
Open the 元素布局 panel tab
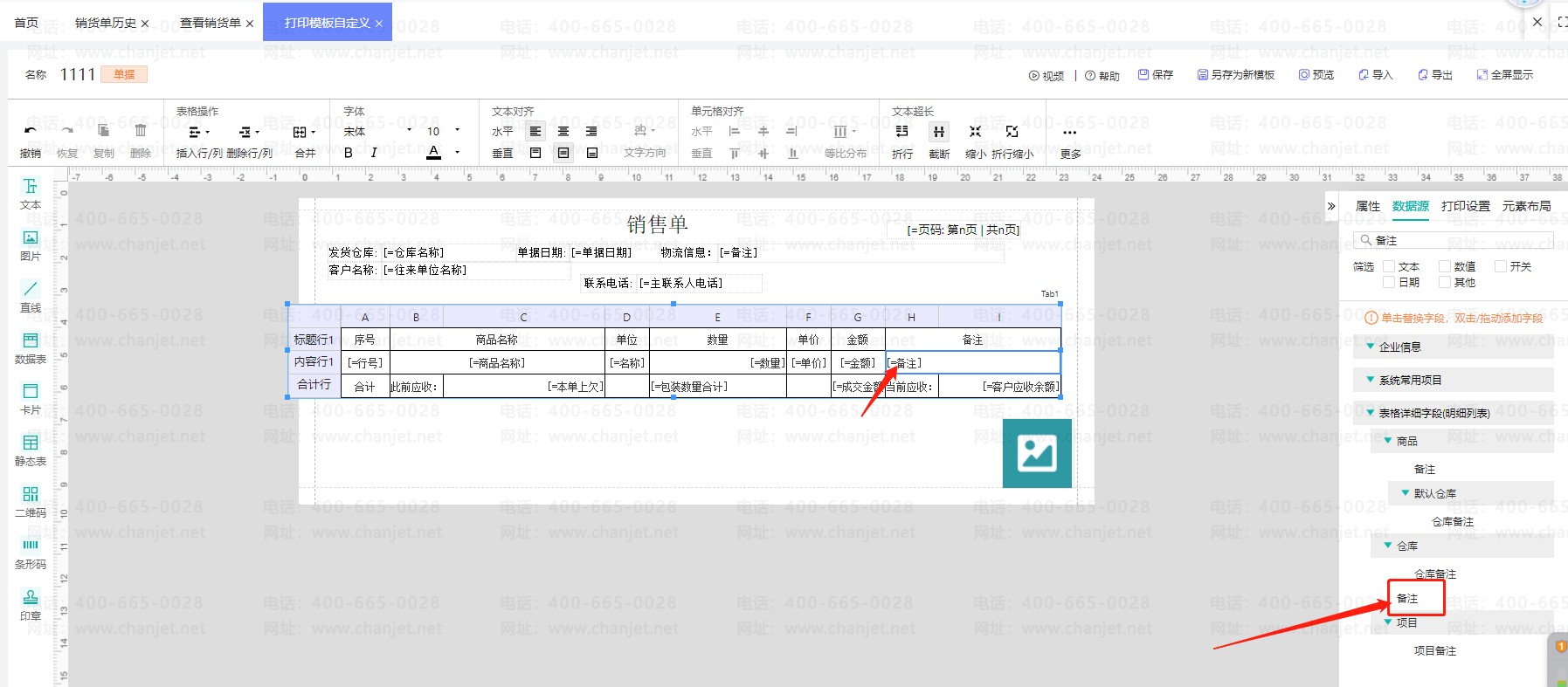pyautogui.click(x=1527, y=206)
